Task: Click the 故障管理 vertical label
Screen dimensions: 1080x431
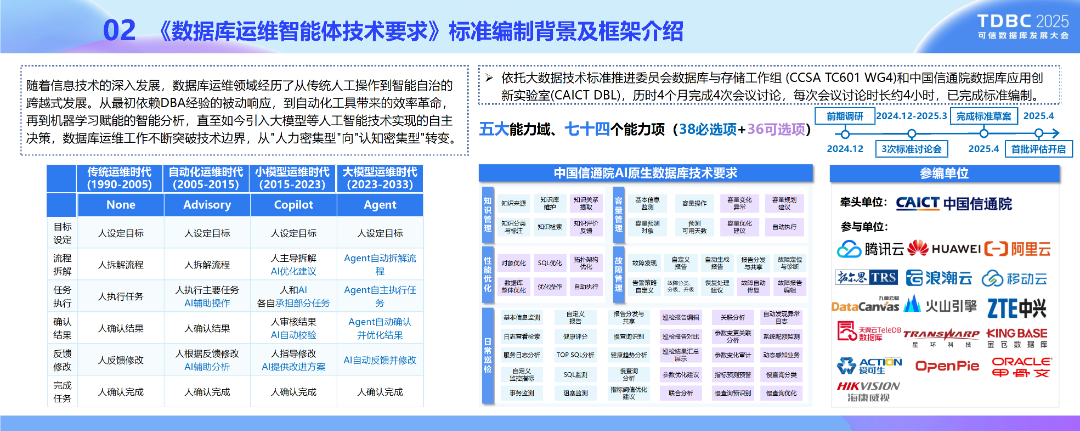Action: 617,273
